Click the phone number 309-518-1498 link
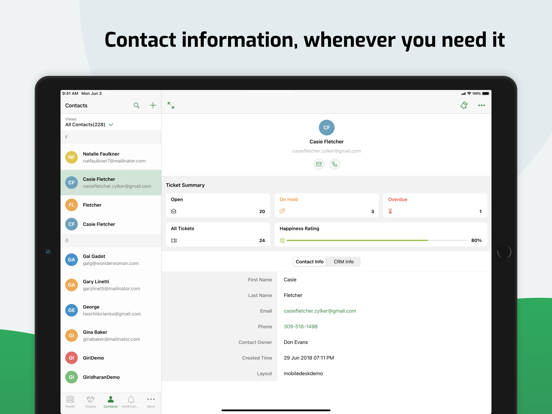 coord(301,327)
